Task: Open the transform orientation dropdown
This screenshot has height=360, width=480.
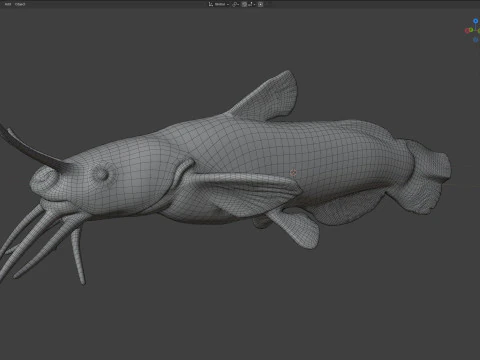Action: coord(219,4)
